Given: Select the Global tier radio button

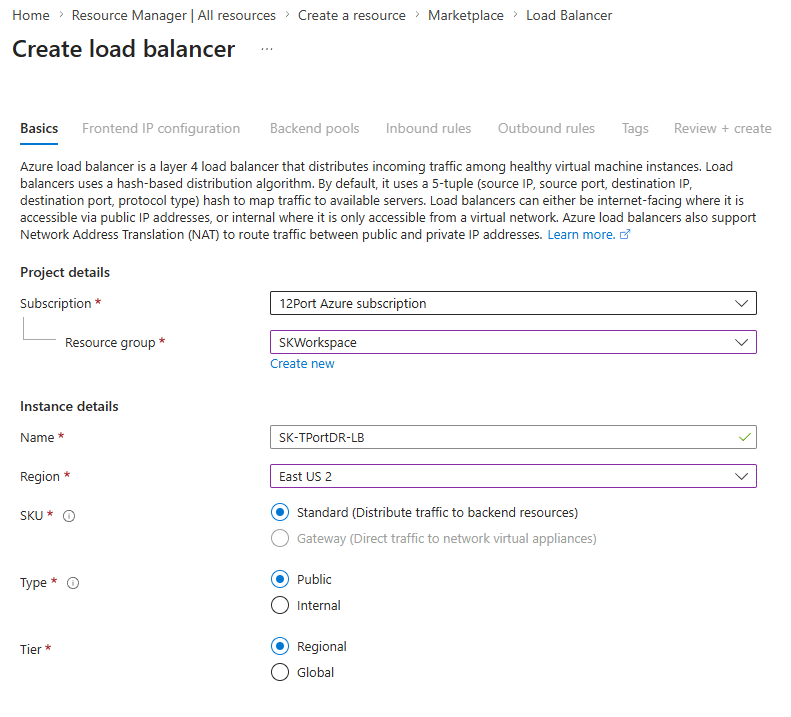Looking at the screenshot, I should pos(280,672).
